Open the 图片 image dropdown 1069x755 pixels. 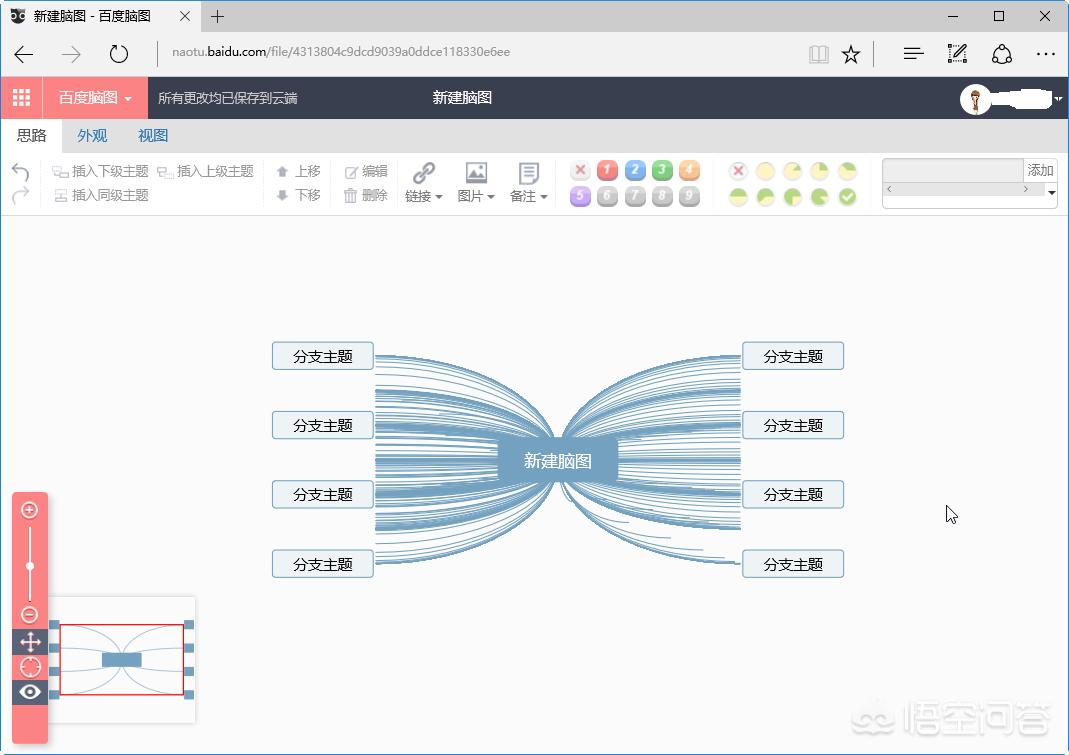point(476,183)
